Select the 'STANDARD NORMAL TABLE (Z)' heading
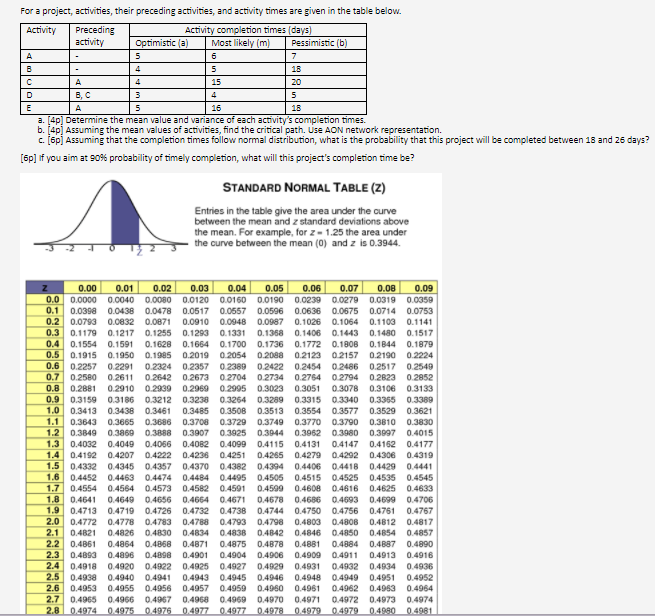This screenshot has height=616, width=655. 304,188
